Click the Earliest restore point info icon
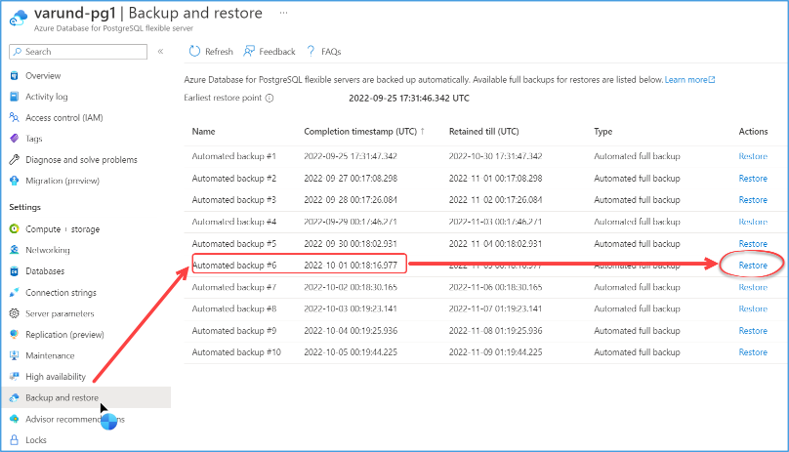789x452 pixels. coord(270,98)
